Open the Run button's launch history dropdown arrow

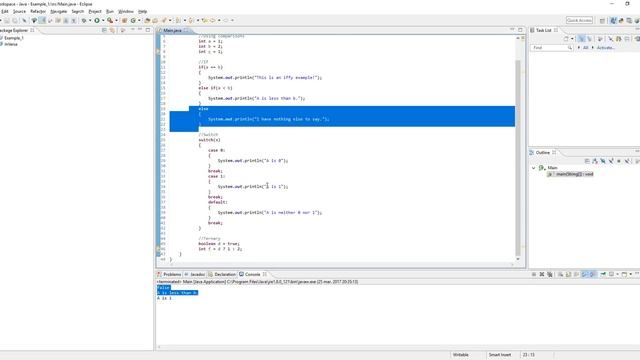coord(103,20)
